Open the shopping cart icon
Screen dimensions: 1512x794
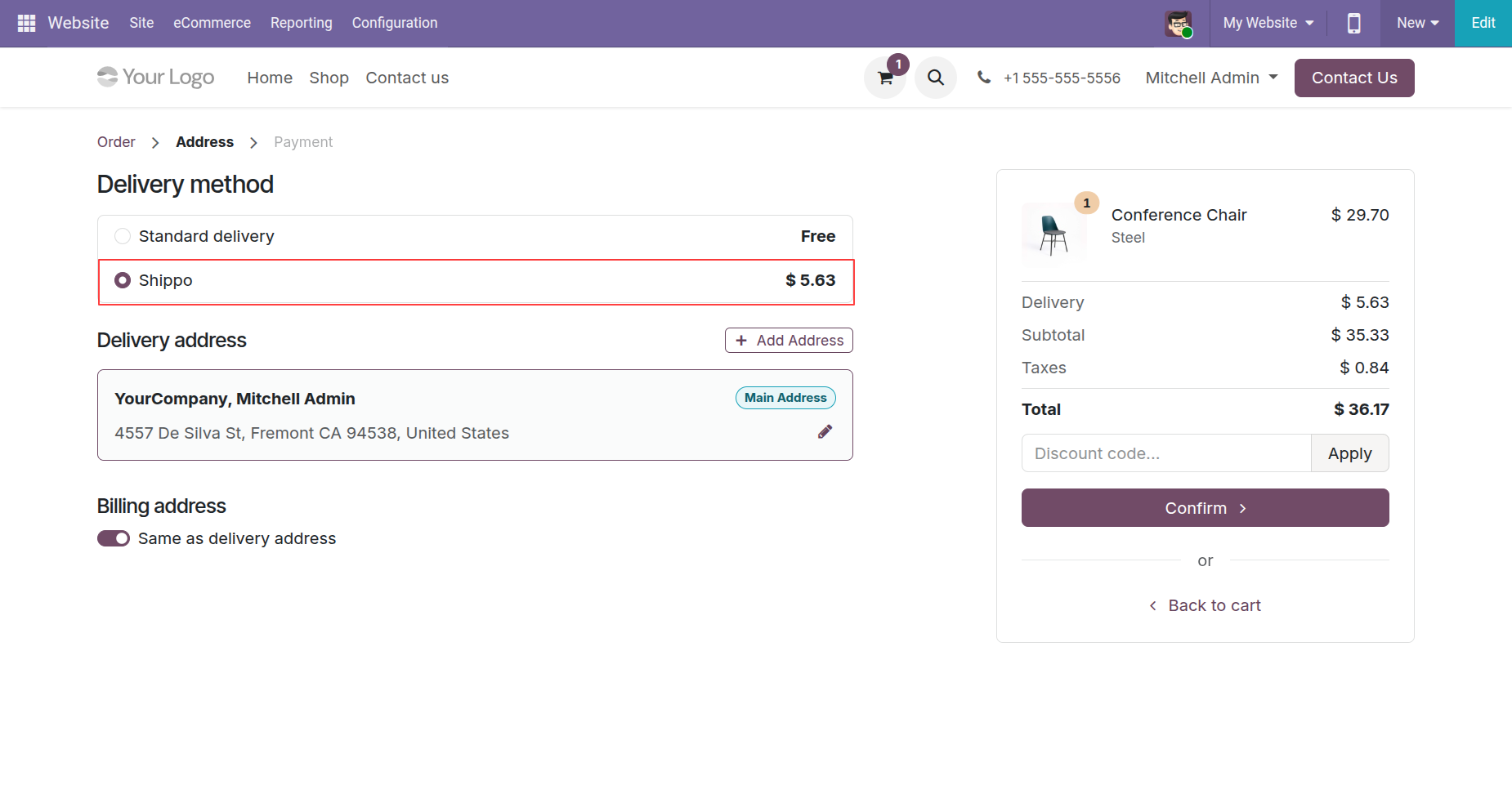[x=884, y=78]
